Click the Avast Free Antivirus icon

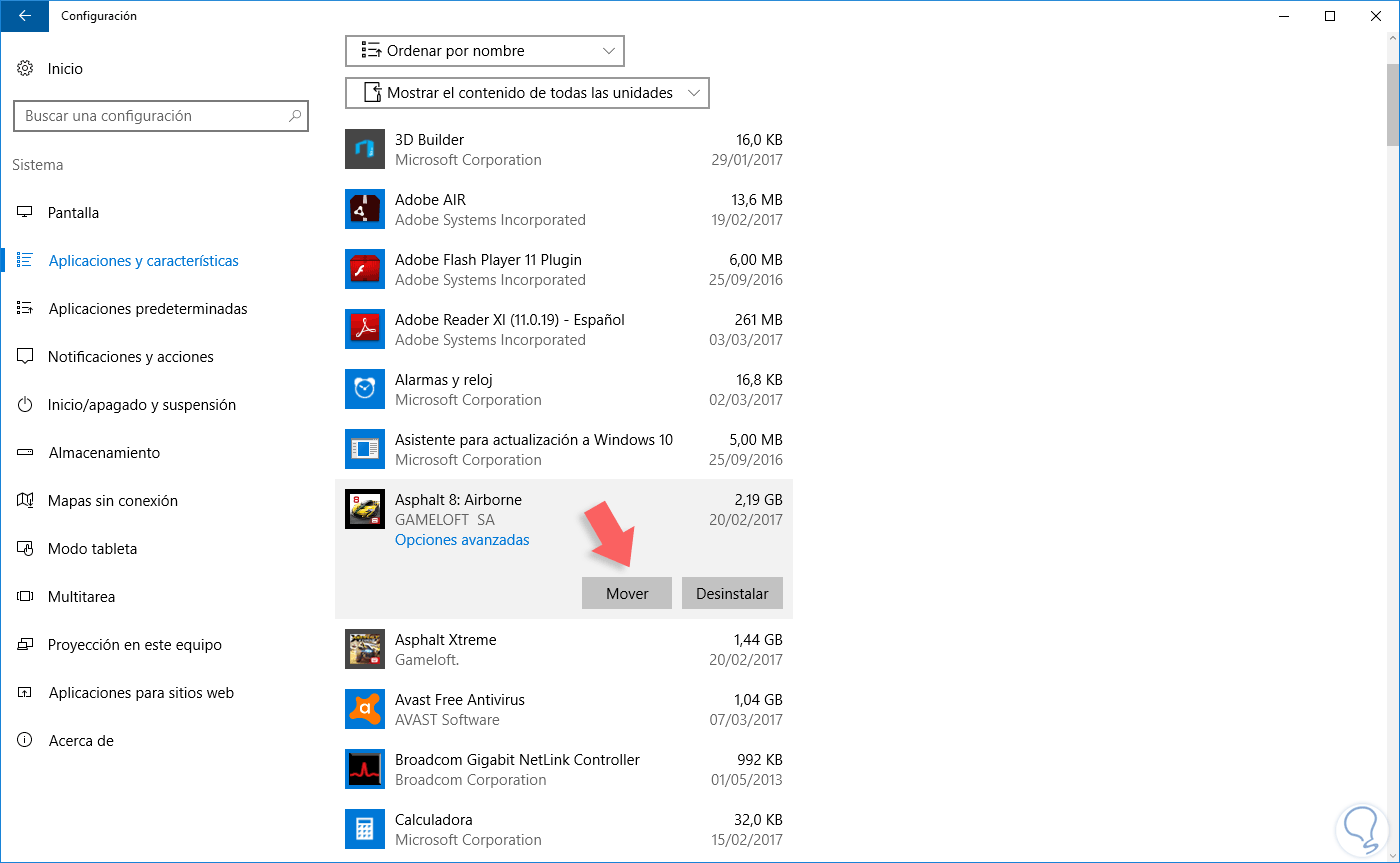click(364, 710)
